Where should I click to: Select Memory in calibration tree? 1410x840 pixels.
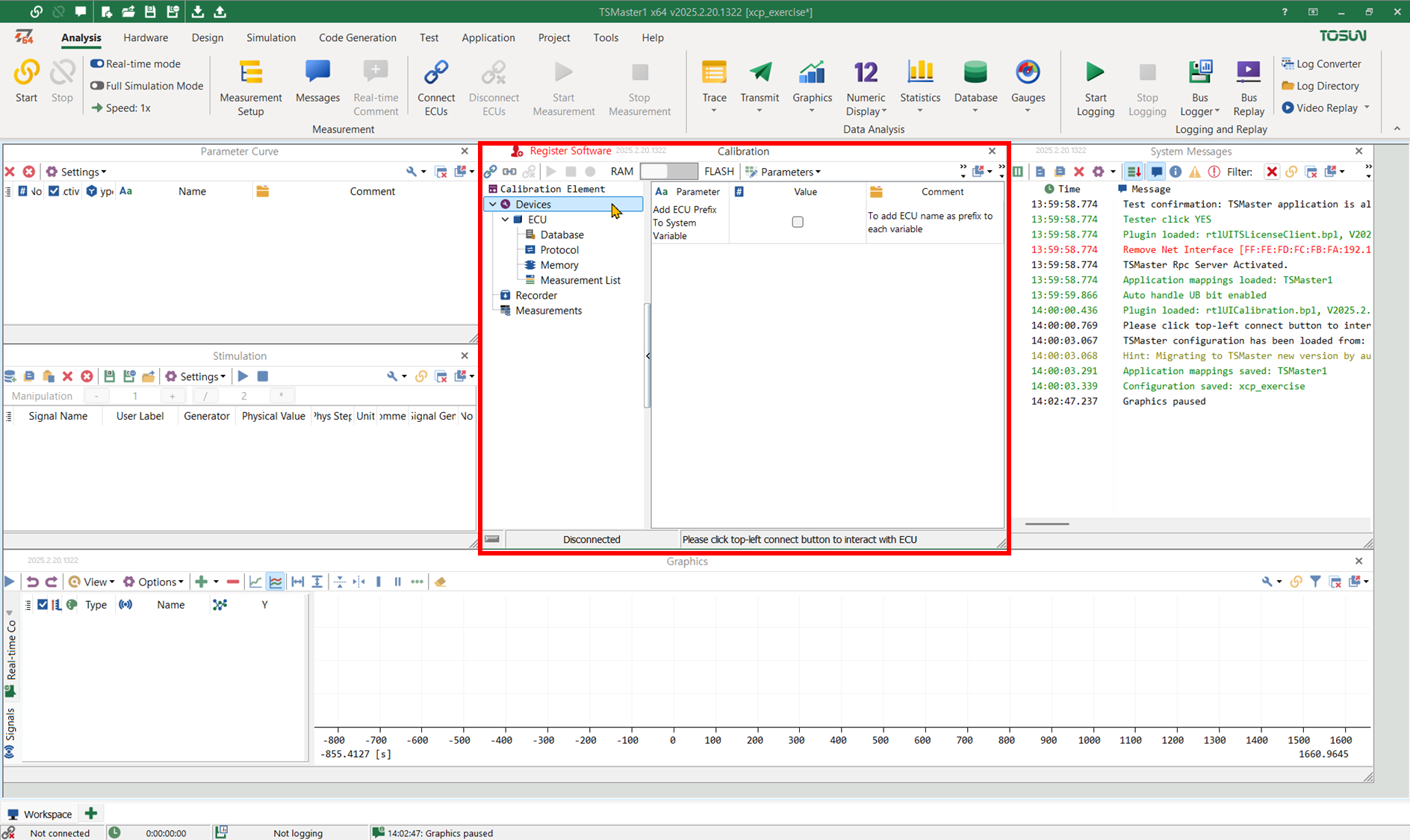[559, 265]
